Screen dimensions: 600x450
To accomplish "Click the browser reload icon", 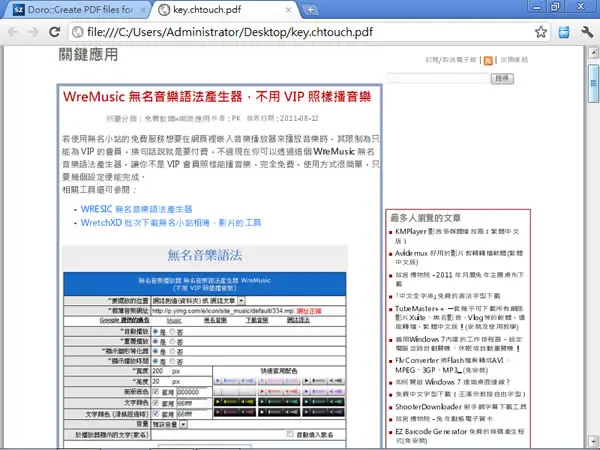I will click(55, 32).
